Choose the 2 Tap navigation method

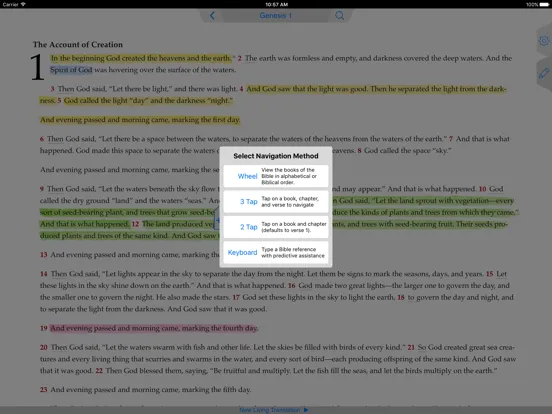click(276, 227)
